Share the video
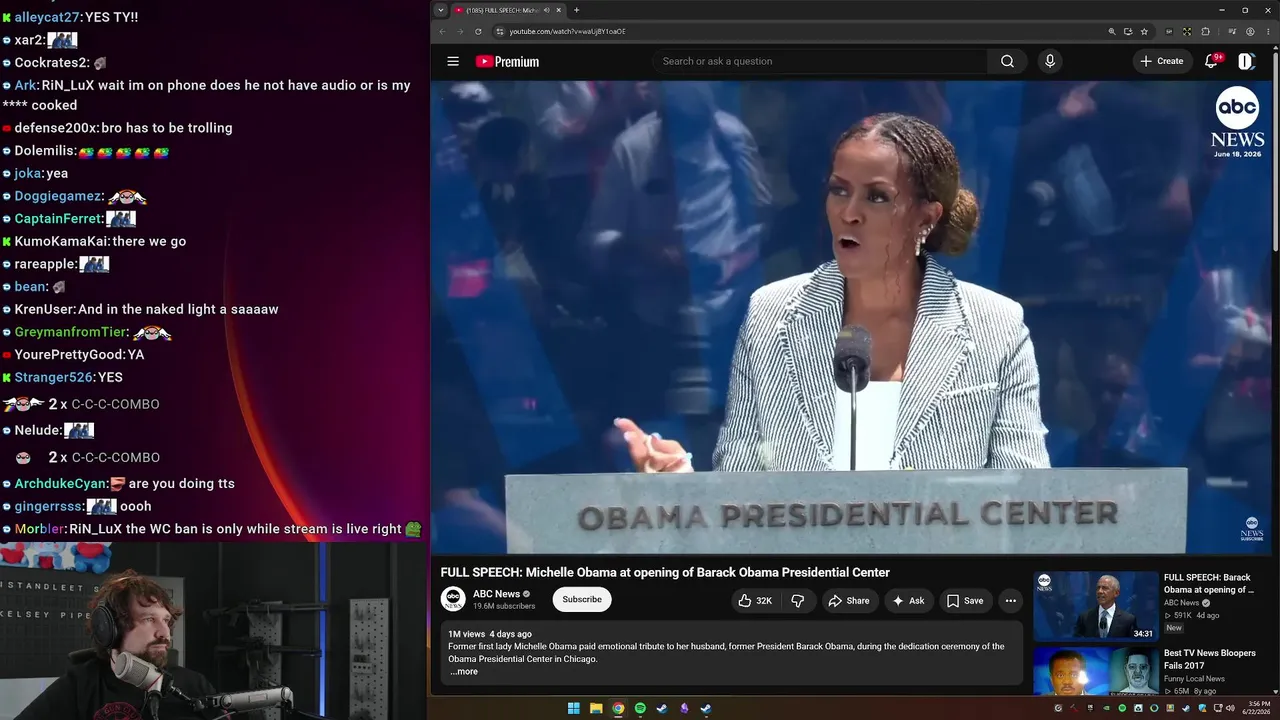 click(849, 601)
